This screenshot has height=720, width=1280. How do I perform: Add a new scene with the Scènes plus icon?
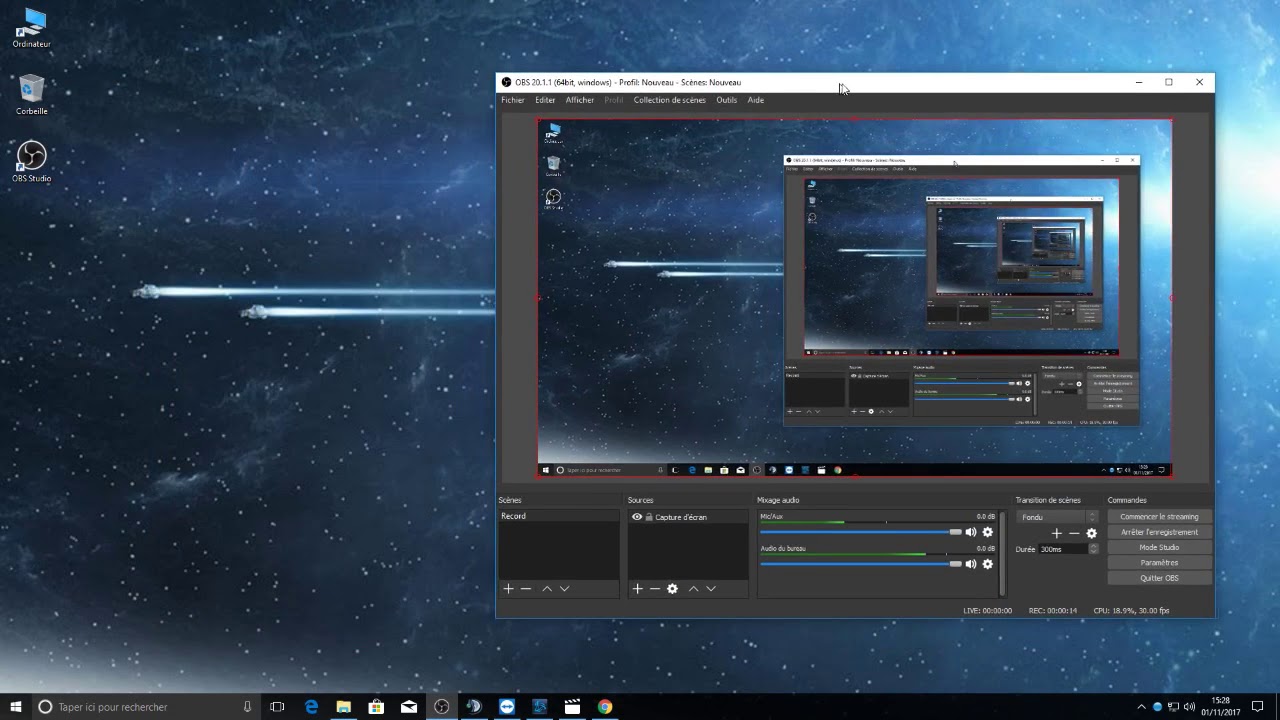[508, 589]
